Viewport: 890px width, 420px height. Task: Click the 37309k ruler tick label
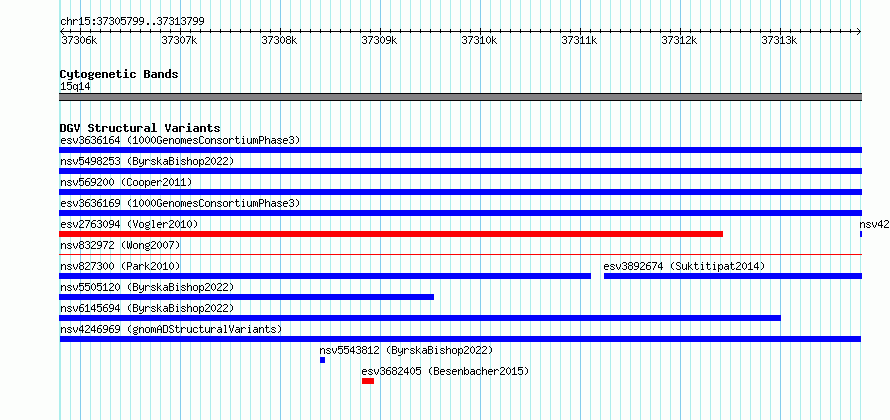coord(379,40)
